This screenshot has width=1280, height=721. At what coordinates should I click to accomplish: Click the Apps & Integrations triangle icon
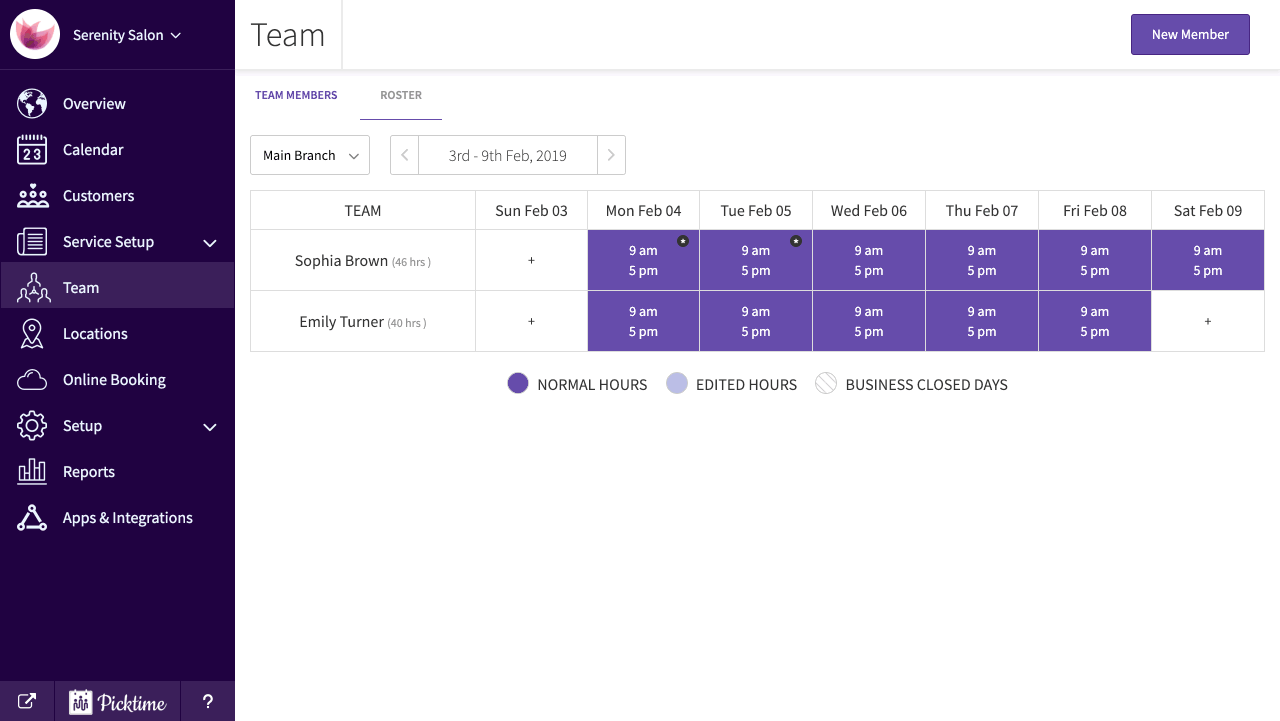(32, 518)
